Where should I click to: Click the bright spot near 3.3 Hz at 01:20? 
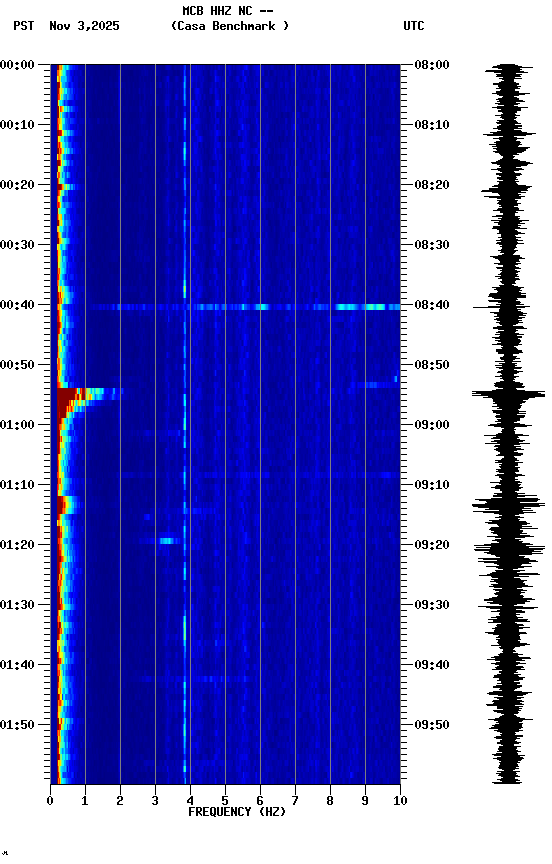tap(167, 541)
